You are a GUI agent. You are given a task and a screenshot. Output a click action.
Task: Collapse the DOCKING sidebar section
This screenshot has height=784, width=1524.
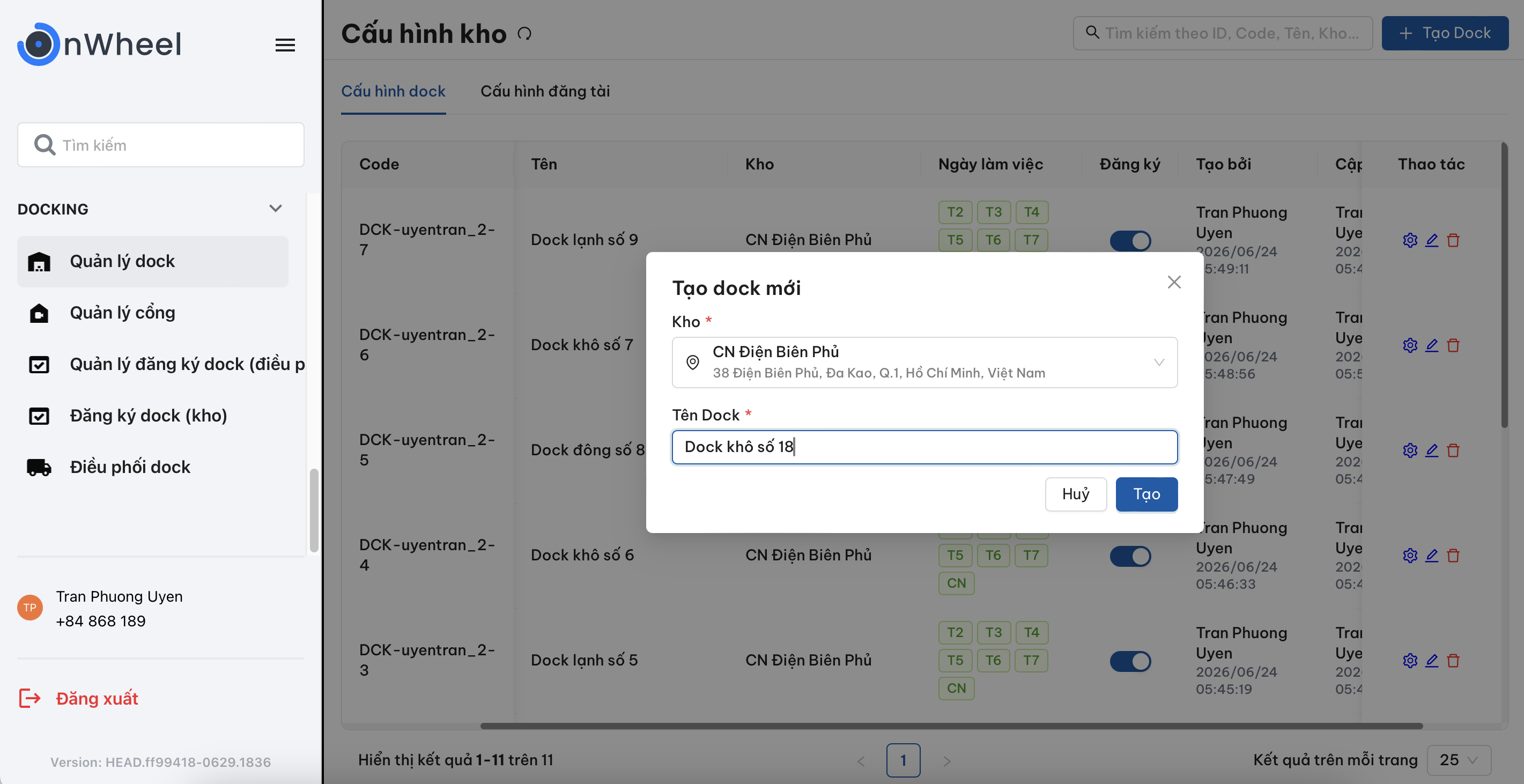[275, 209]
